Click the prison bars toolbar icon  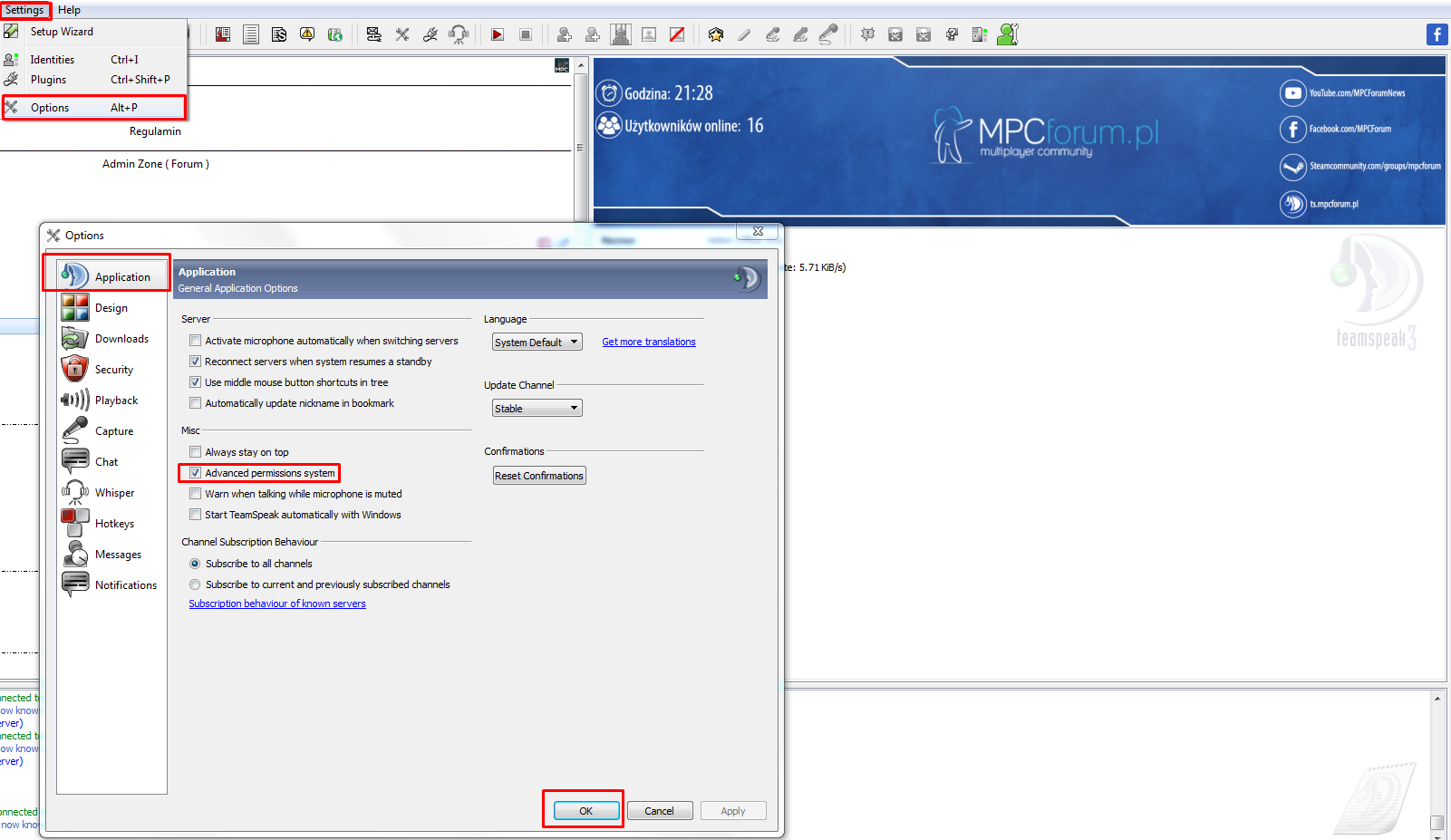tap(621, 34)
